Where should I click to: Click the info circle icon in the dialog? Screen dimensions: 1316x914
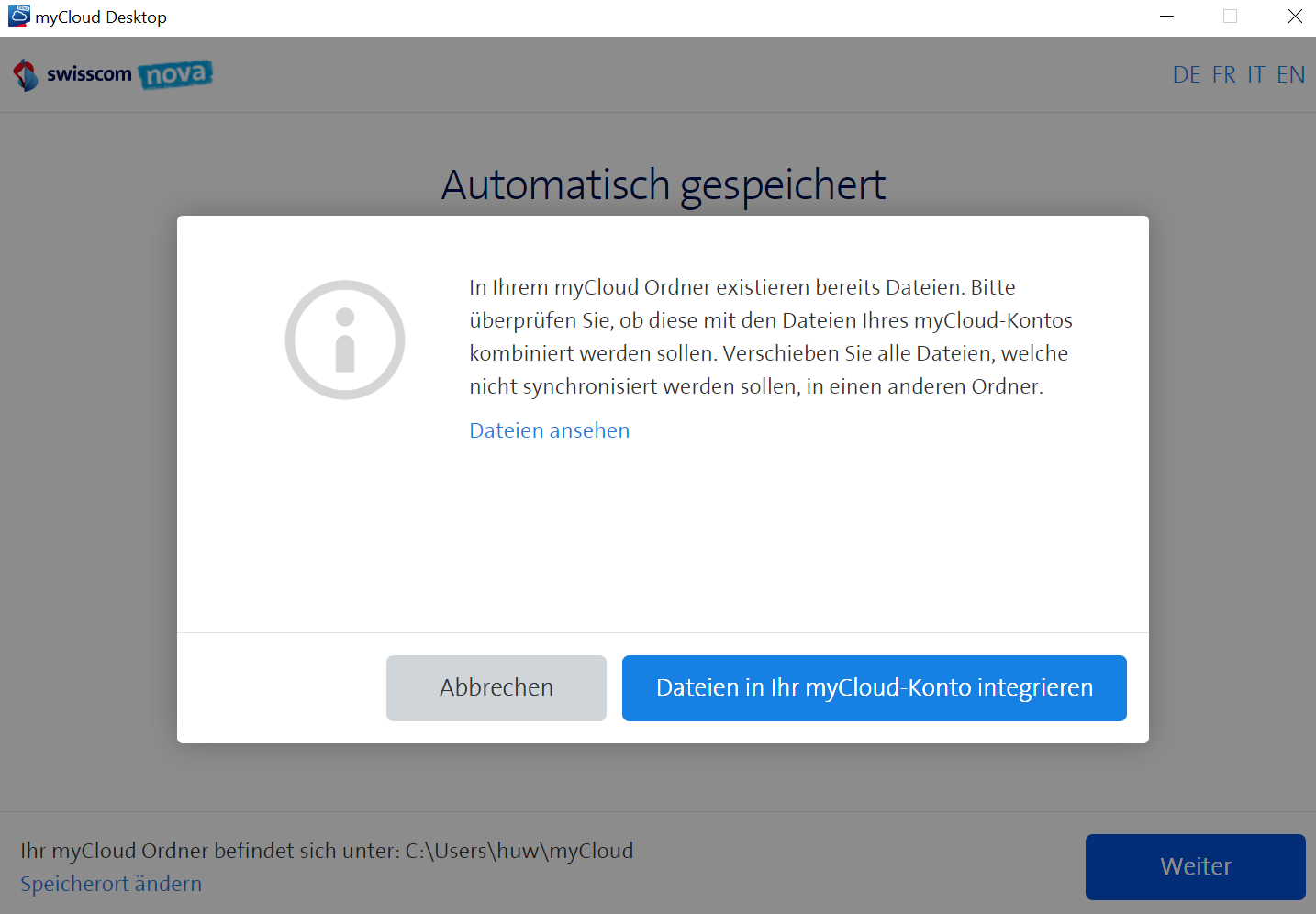point(345,340)
